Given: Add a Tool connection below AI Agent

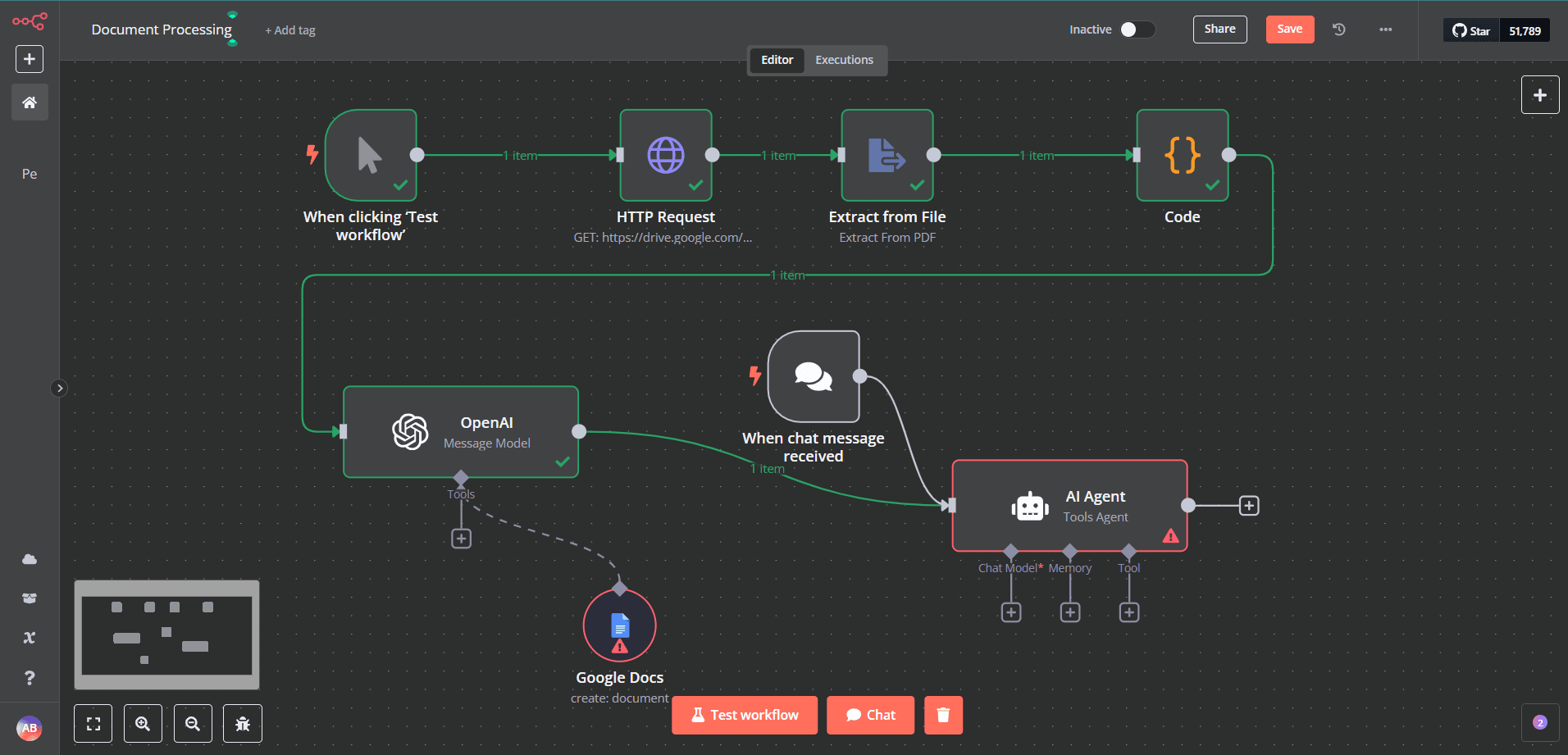Looking at the screenshot, I should (1128, 612).
